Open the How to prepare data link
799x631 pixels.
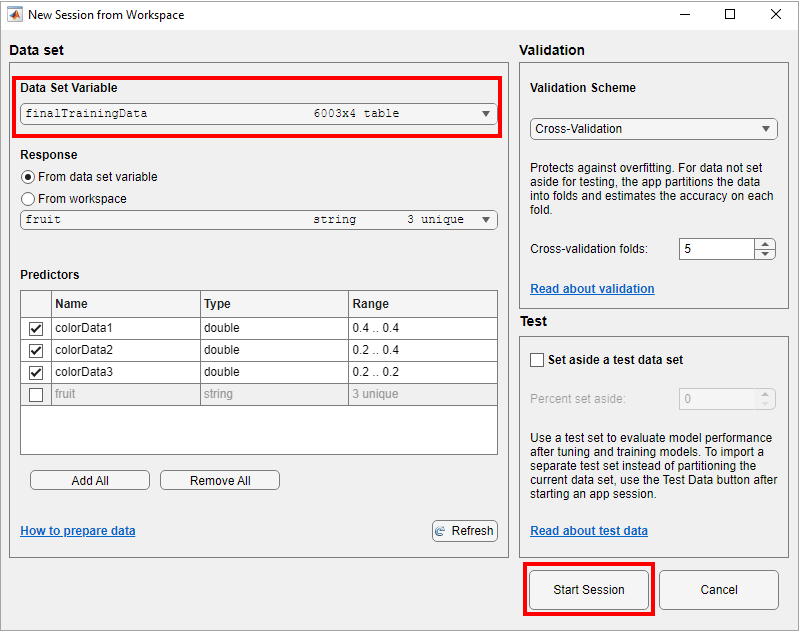tap(78, 531)
